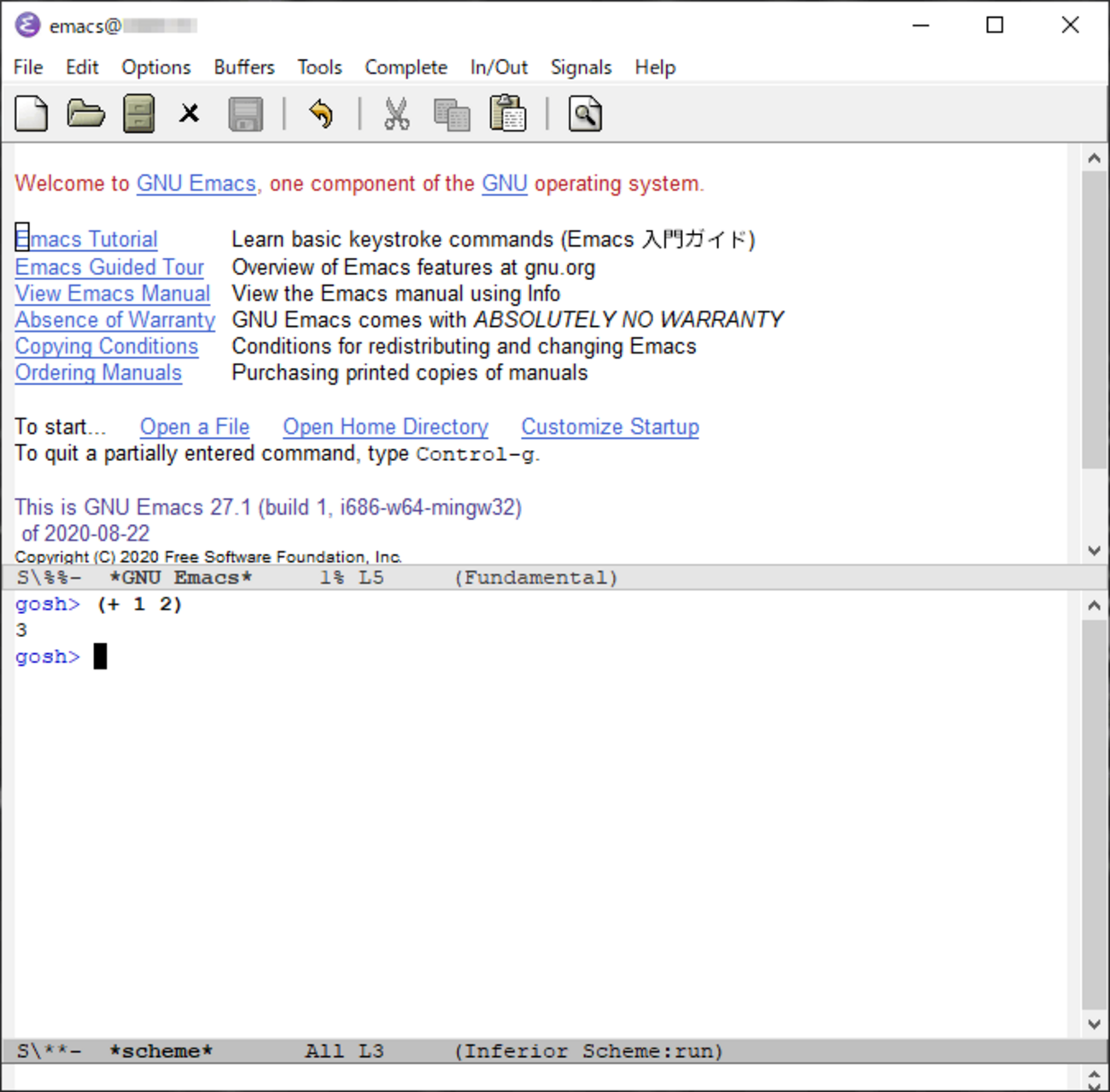Viewport: 1110px width, 1092px height.
Task: Click the Control-g key text
Action: coord(476,454)
